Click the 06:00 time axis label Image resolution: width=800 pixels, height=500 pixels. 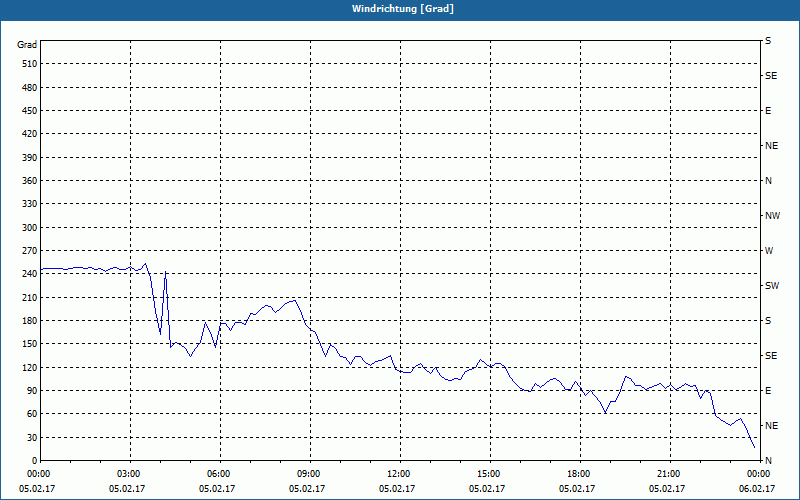(x=218, y=474)
